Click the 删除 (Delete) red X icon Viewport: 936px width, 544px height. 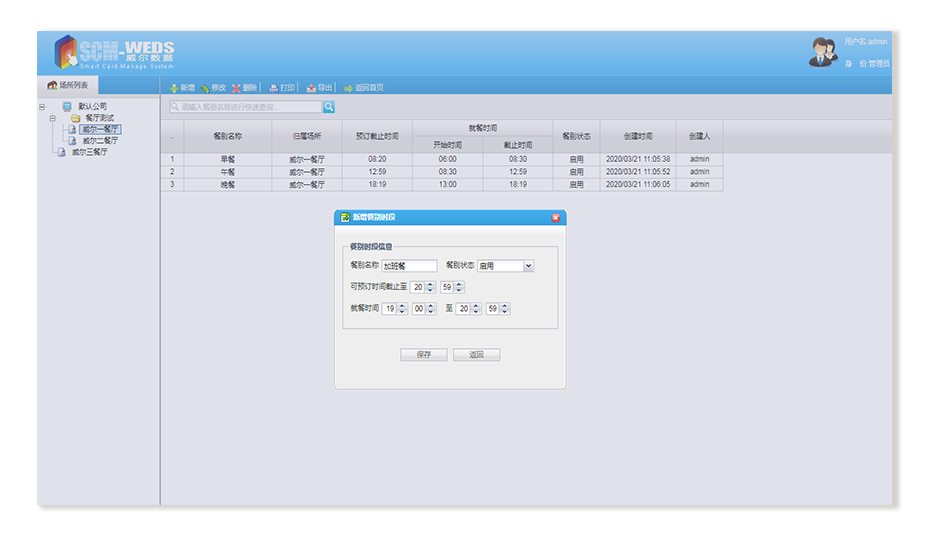[237, 88]
